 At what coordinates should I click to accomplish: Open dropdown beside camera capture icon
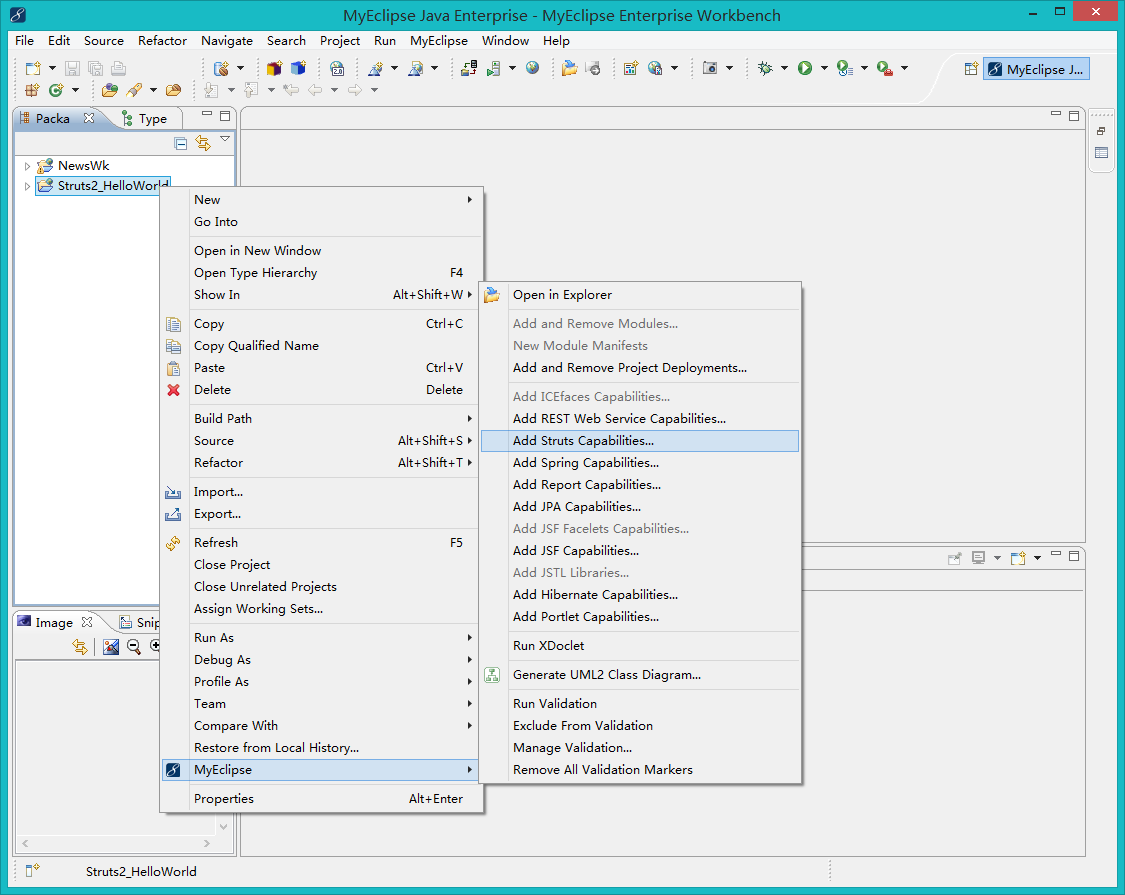pos(730,68)
